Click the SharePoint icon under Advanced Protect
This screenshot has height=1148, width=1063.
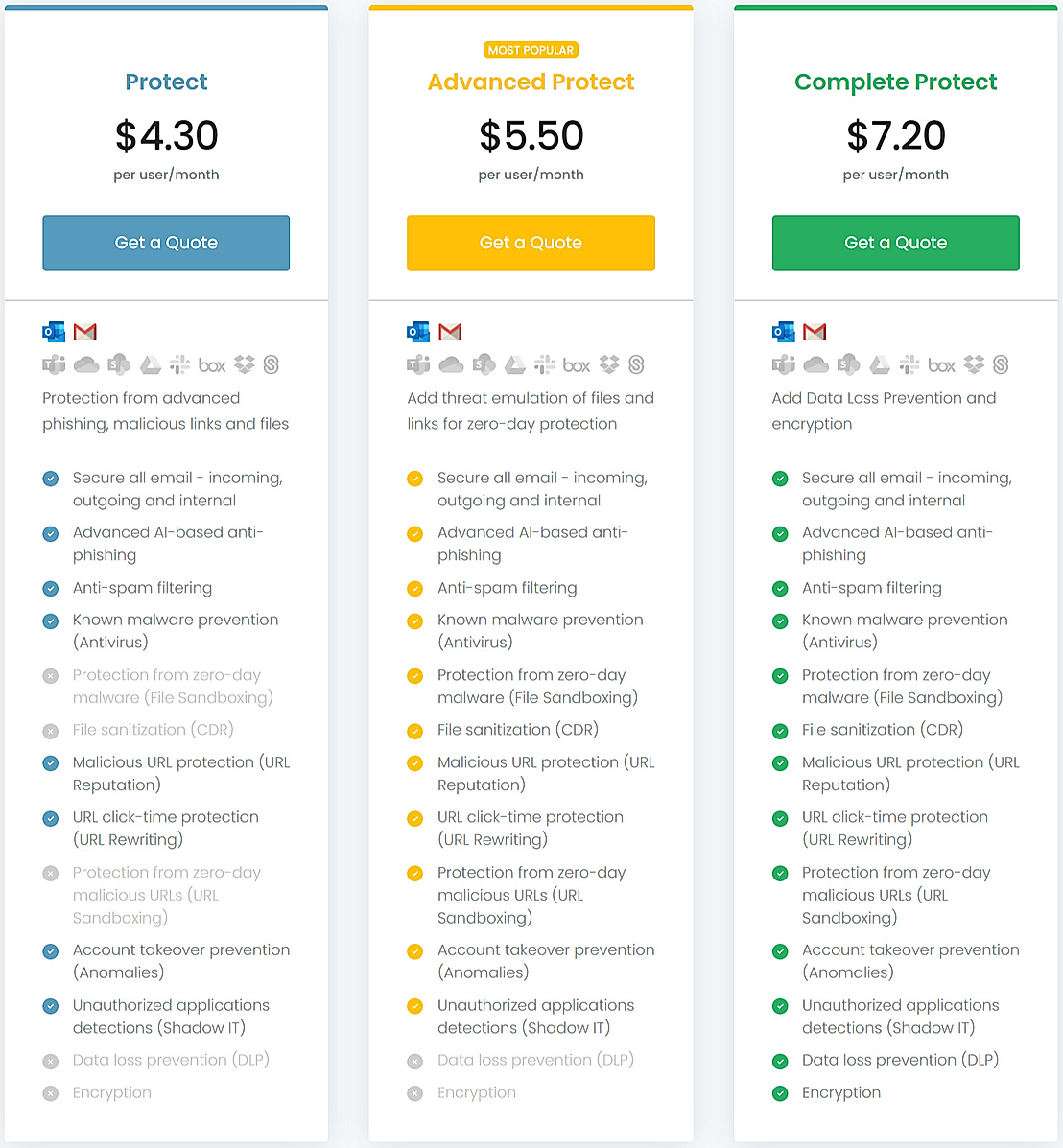(484, 364)
